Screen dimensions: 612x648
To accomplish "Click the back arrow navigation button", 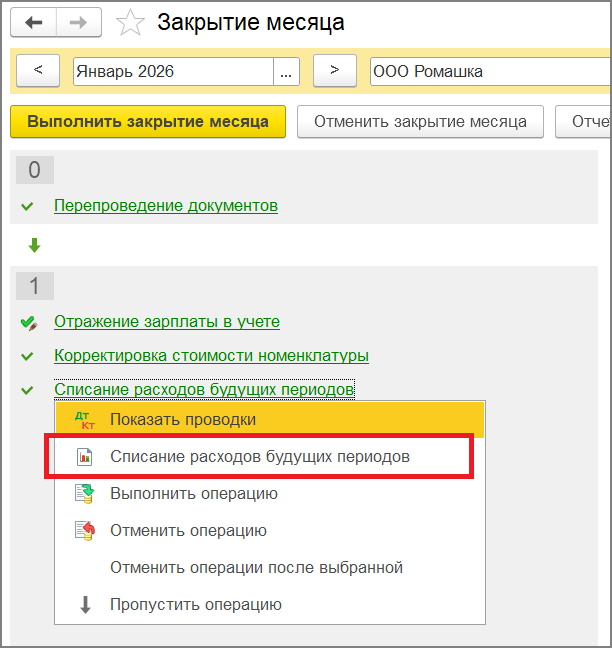I will tap(35, 23).
